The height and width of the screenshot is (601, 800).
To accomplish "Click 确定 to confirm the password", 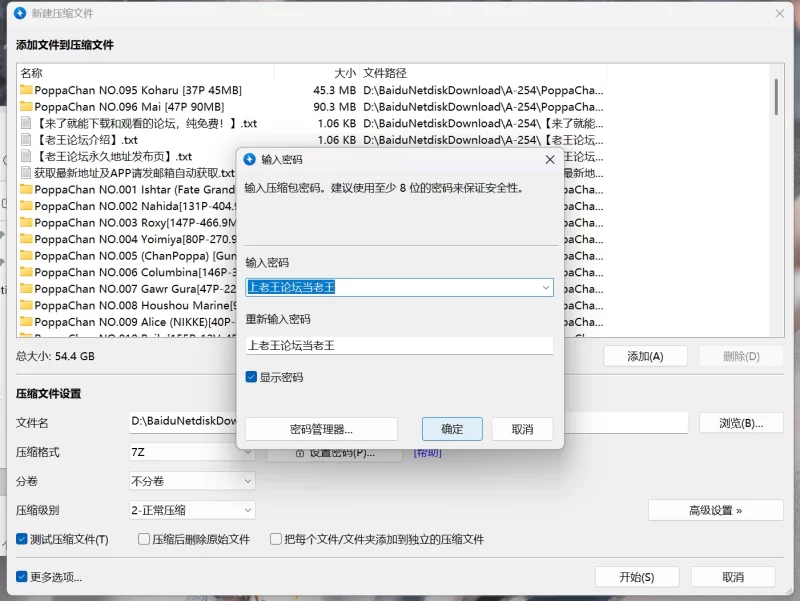I will pyautogui.click(x=452, y=429).
